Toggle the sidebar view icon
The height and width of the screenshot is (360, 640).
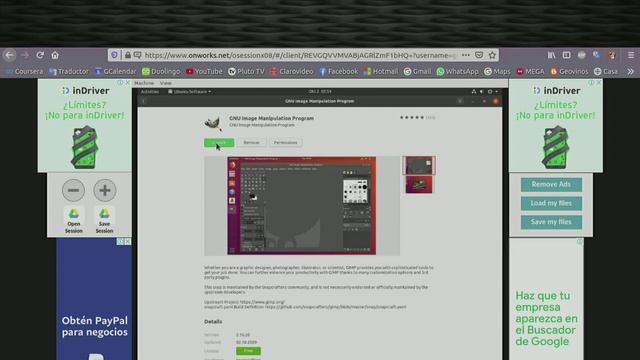(566, 55)
